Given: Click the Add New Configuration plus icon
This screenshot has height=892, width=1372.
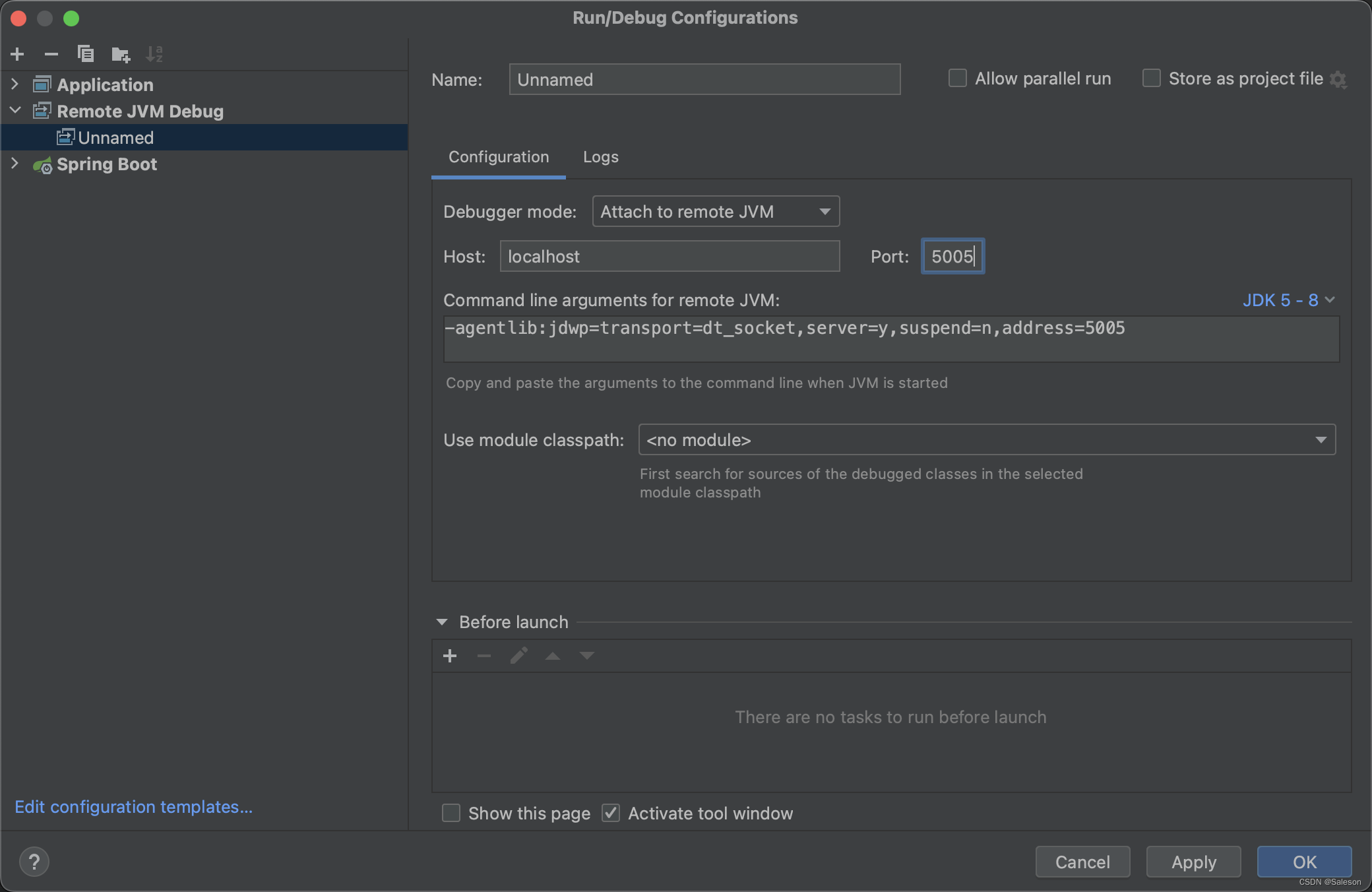Looking at the screenshot, I should tap(18, 54).
